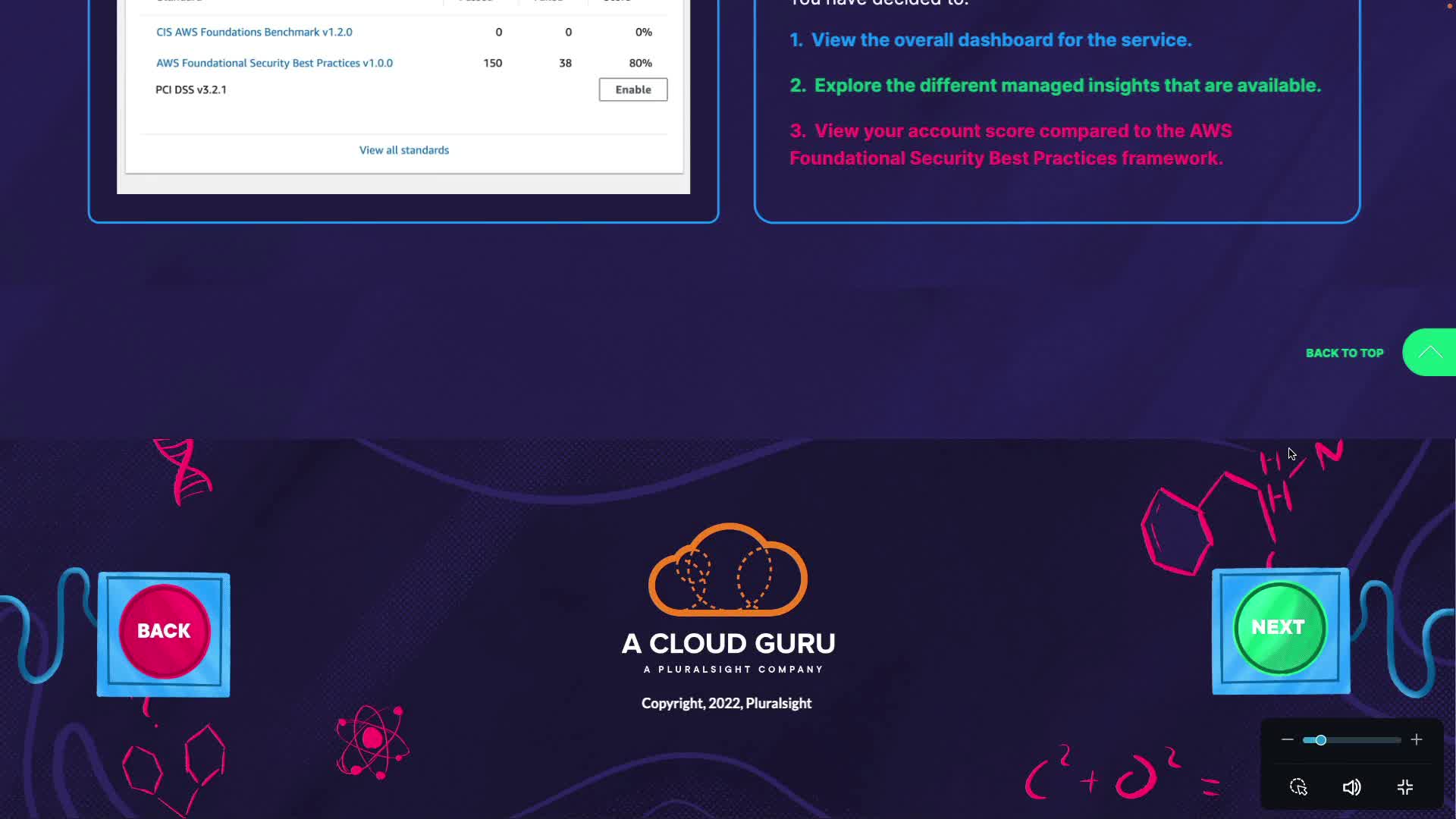Click the Back to Top arrow
The width and height of the screenshot is (1456, 819).
point(1429,353)
